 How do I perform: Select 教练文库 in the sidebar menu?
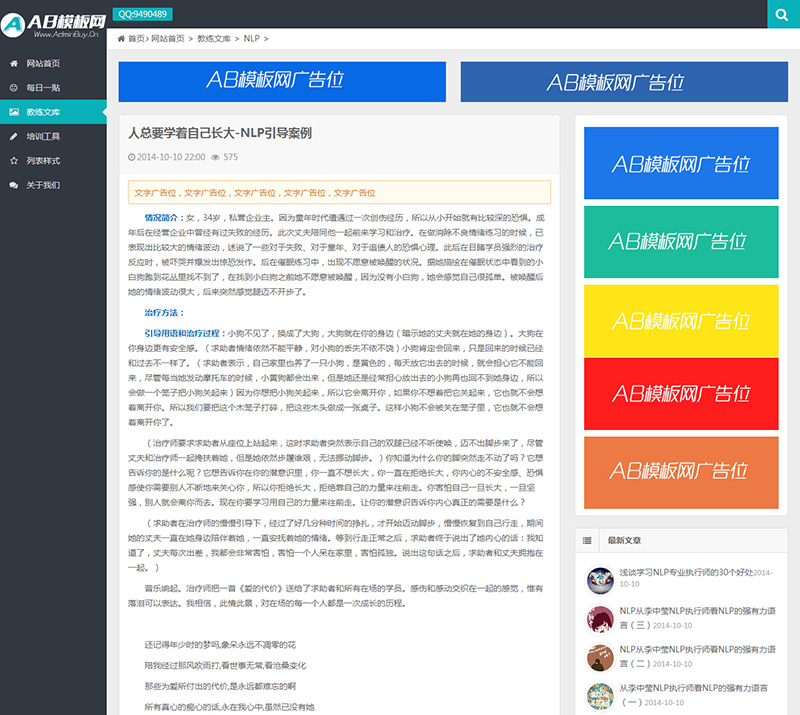pyautogui.click(x=53, y=112)
